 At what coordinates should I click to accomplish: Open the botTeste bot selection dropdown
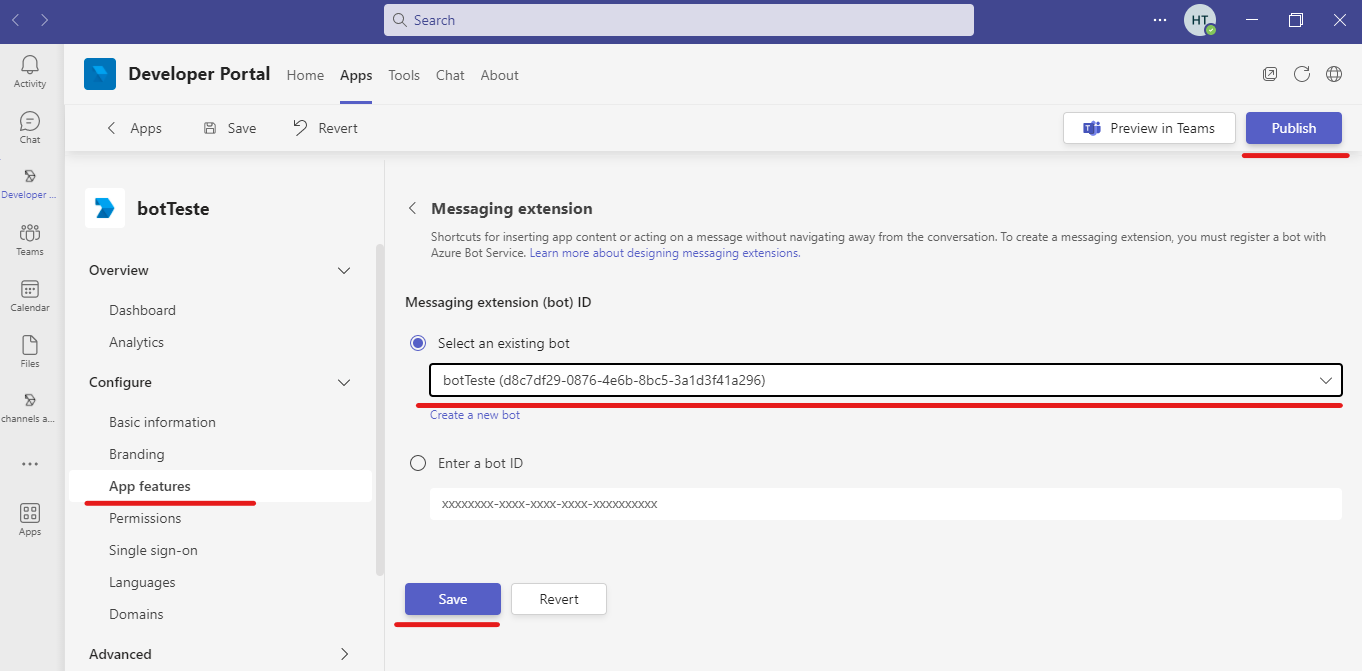pyautogui.click(x=885, y=380)
